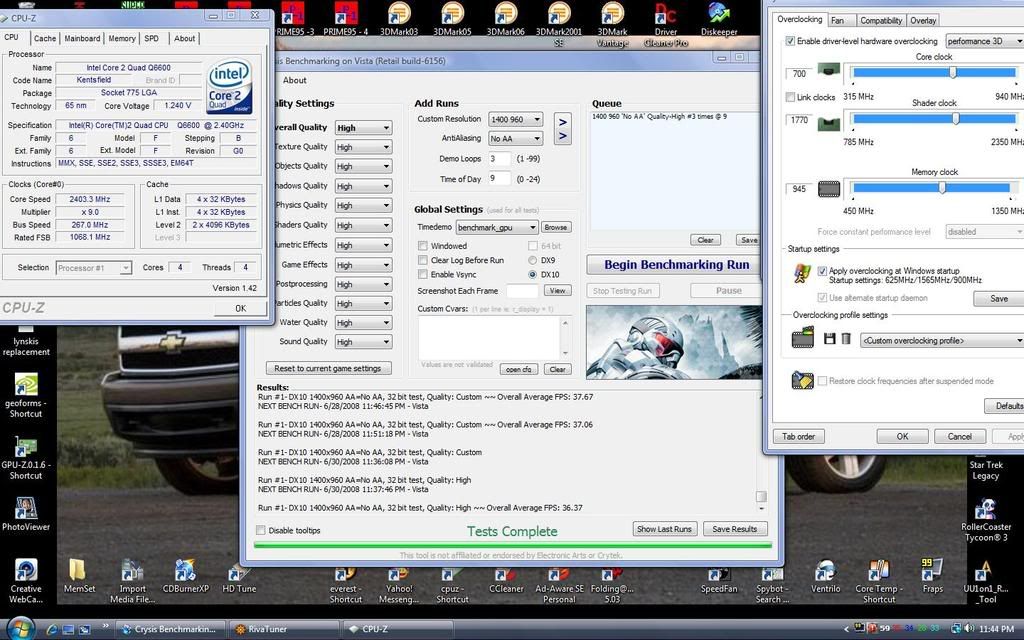Check the Windowed option

423,246
